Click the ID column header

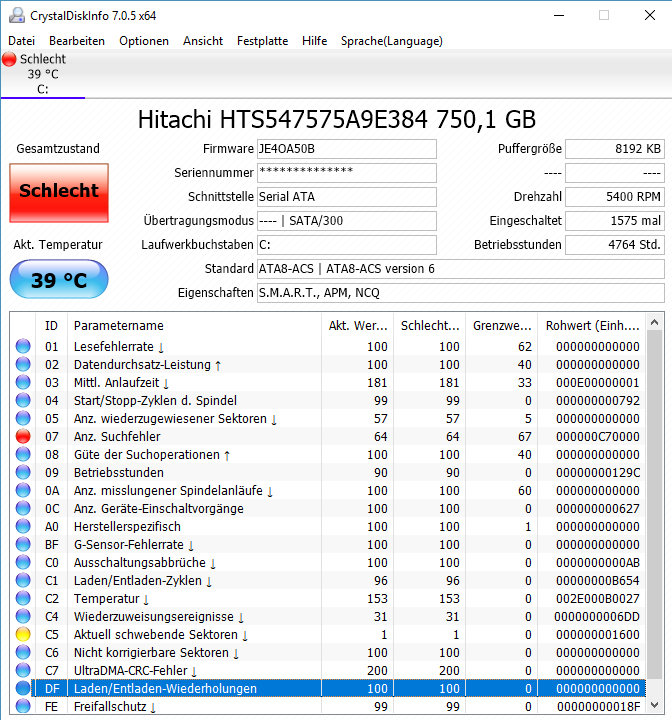coord(51,326)
